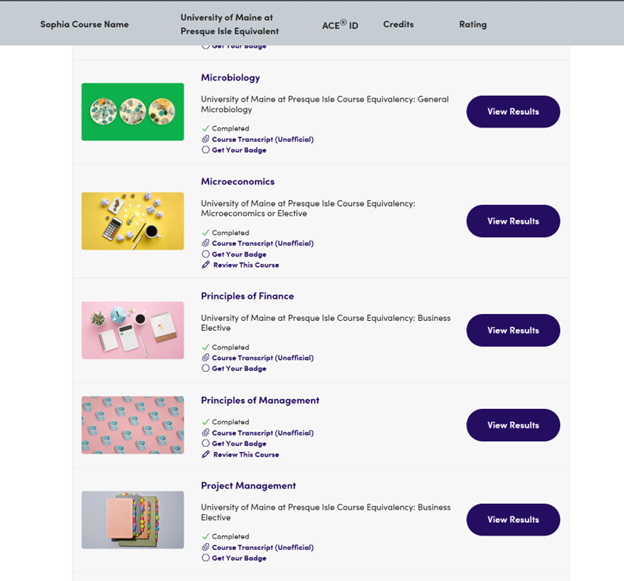Click the Rating column header

pos(473,24)
